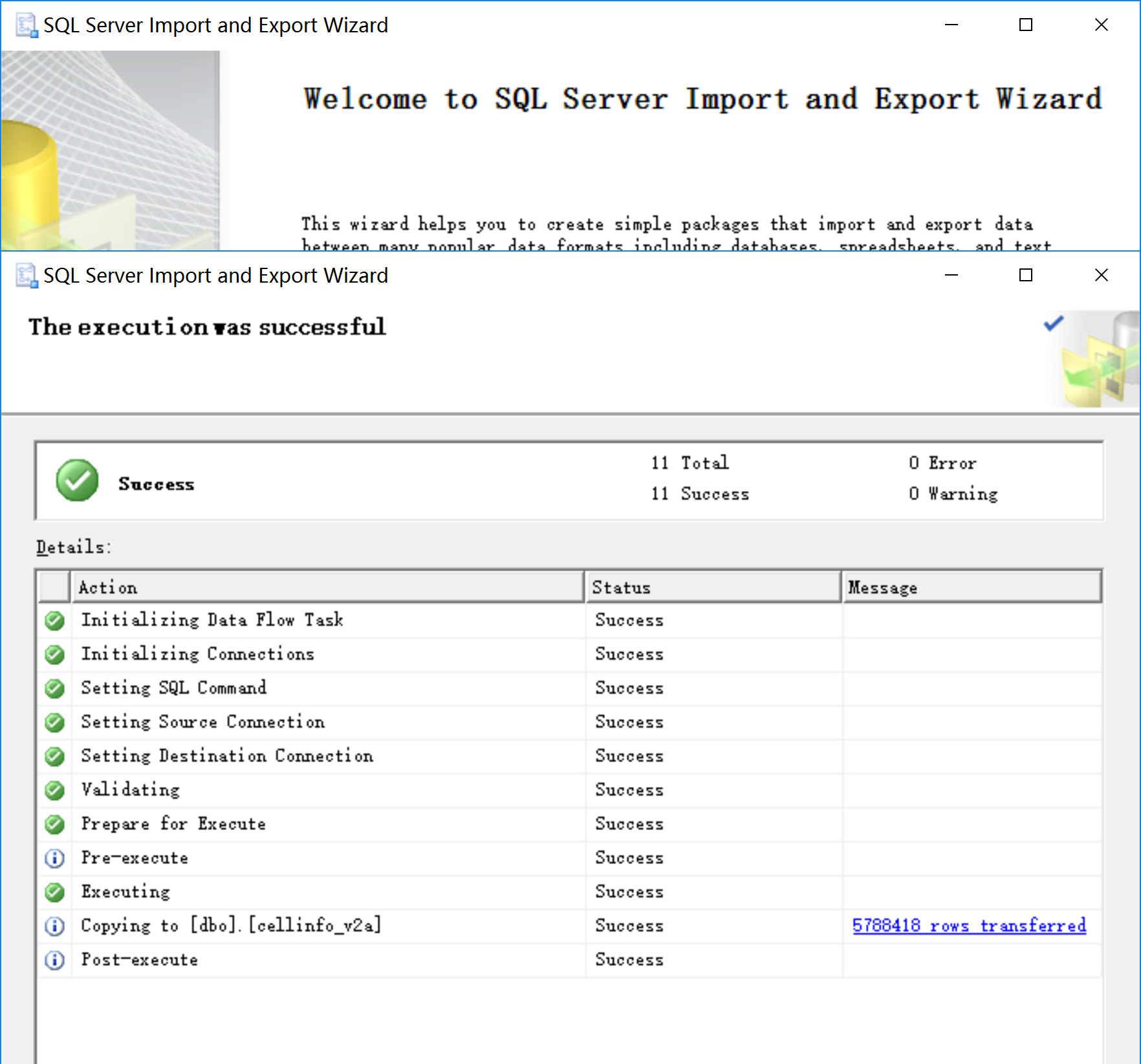This screenshot has height=1064, width=1141.
Task: Close the back Welcome wizard window
Action: 1102,25
